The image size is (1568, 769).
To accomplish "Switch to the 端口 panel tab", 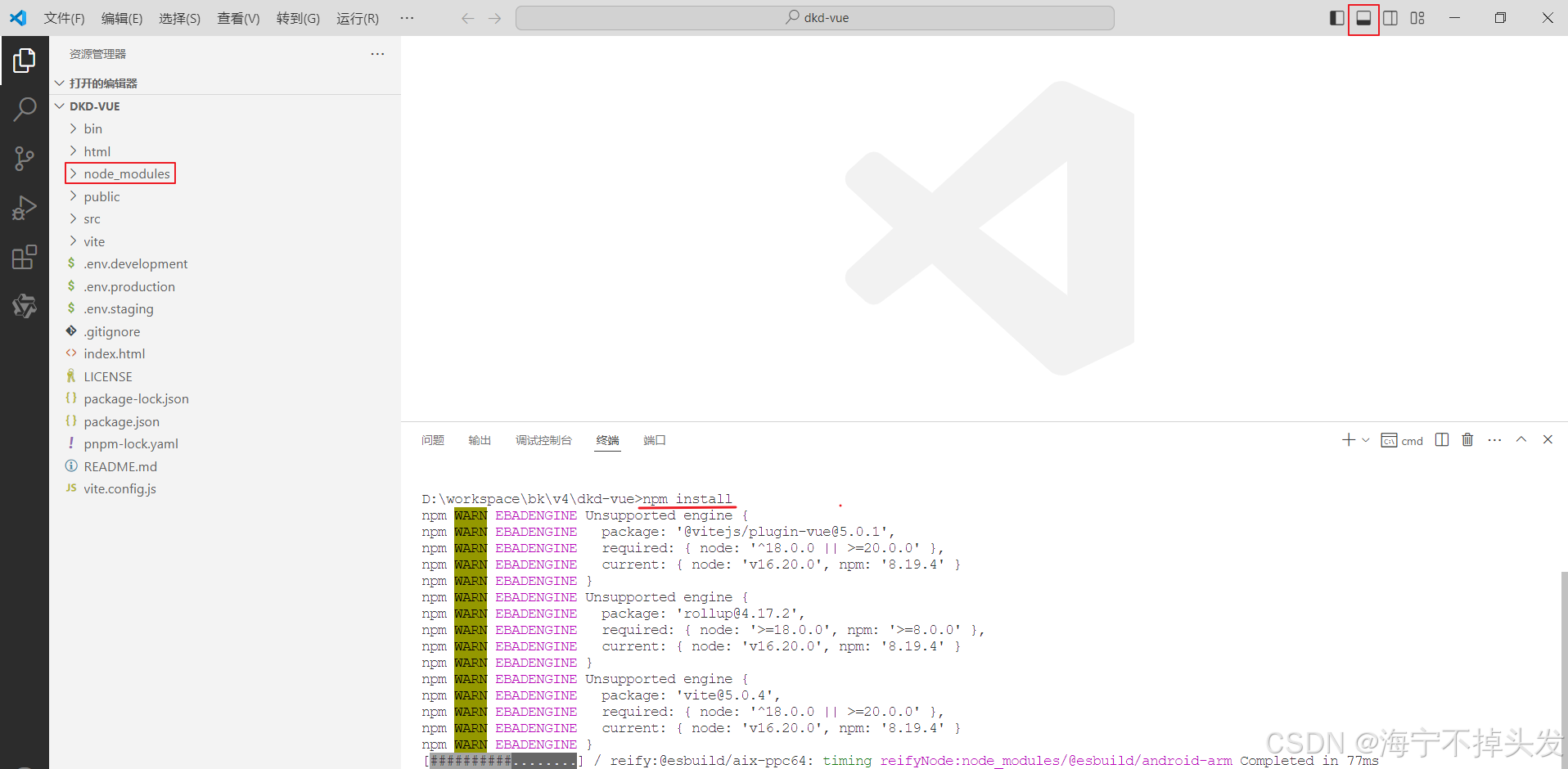I will [655, 440].
